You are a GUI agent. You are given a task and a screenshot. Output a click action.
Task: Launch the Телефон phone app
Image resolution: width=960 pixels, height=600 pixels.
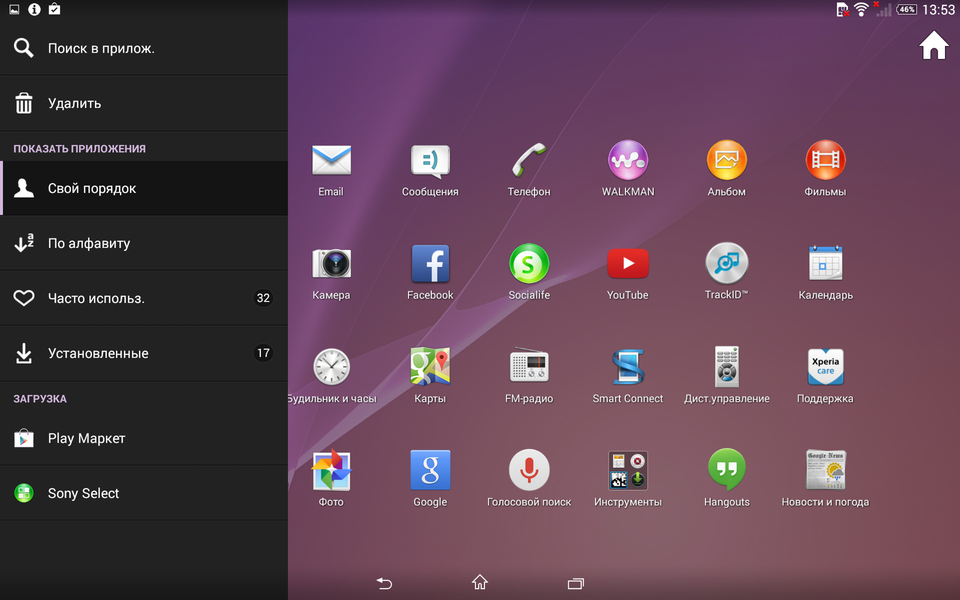[x=529, y=161]
